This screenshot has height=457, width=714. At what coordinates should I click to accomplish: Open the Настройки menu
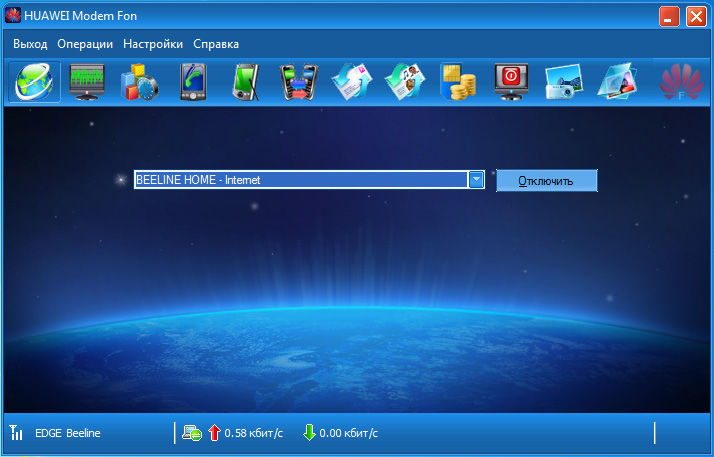pyautogui.click(x=153, y=44)
